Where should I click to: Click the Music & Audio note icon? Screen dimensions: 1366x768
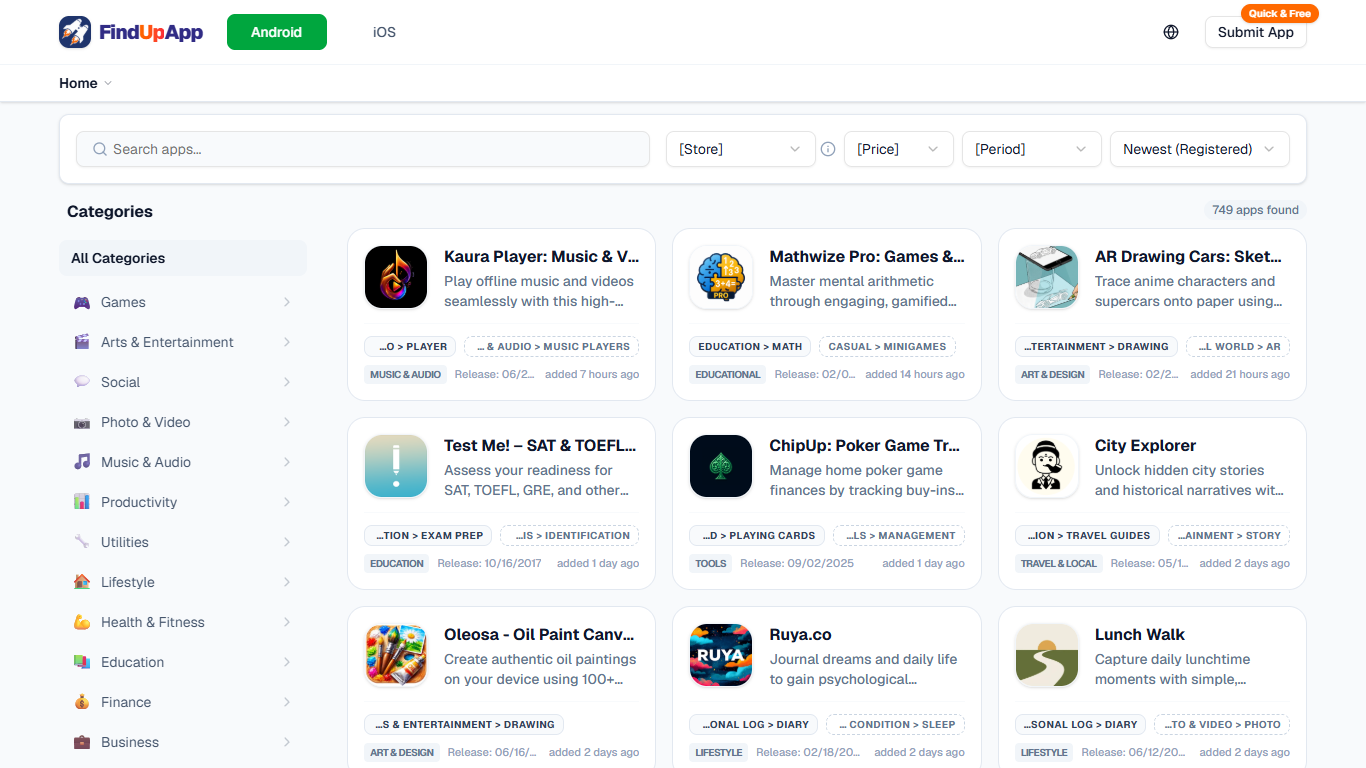pos(82,462)
